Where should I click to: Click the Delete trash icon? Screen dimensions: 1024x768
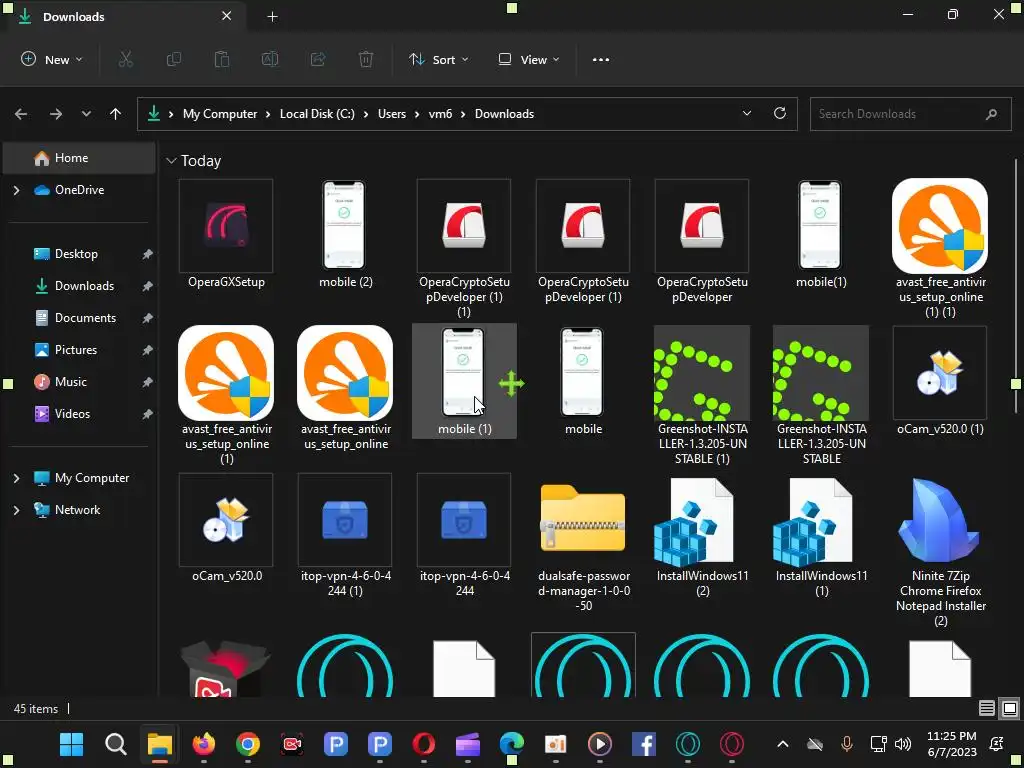coord(366,59)
